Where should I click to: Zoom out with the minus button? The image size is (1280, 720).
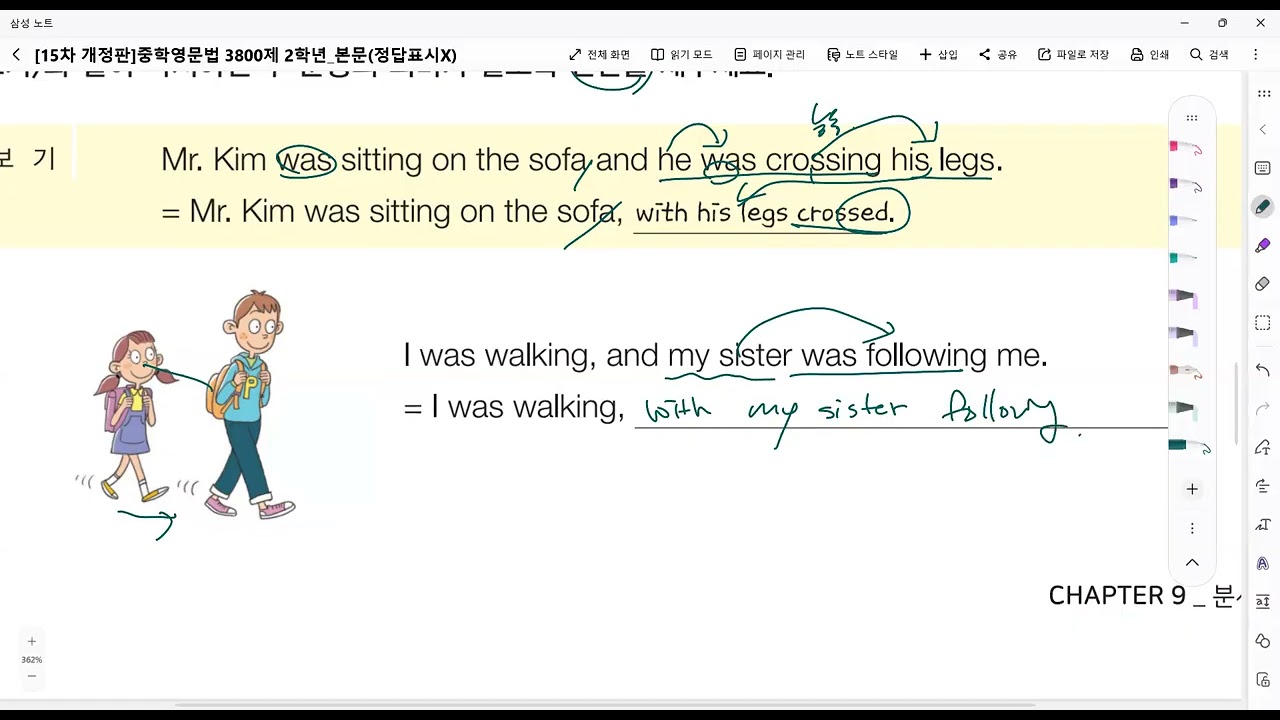[x=31, y=677]
